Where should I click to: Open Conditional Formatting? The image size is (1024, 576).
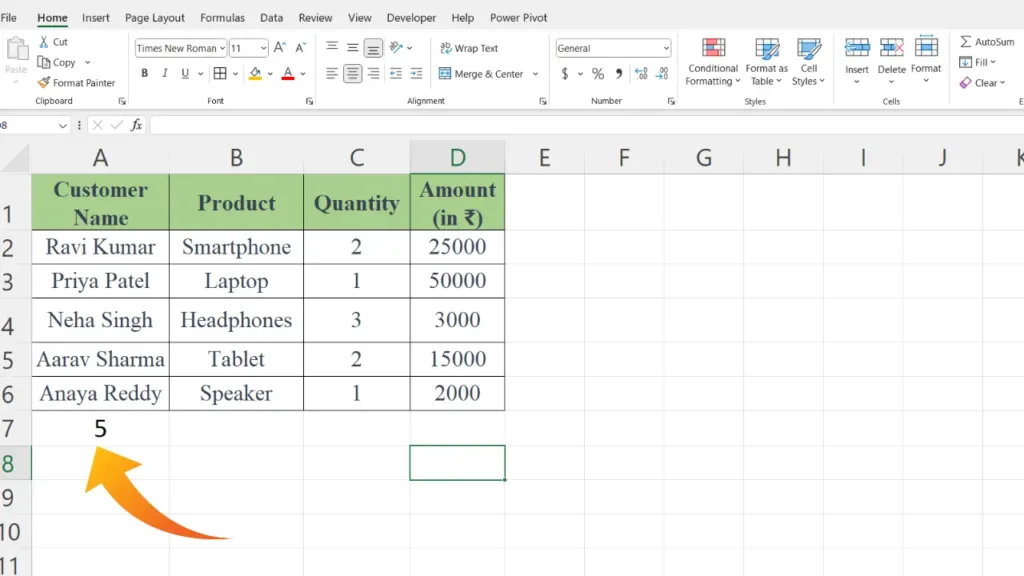point(713,61)
